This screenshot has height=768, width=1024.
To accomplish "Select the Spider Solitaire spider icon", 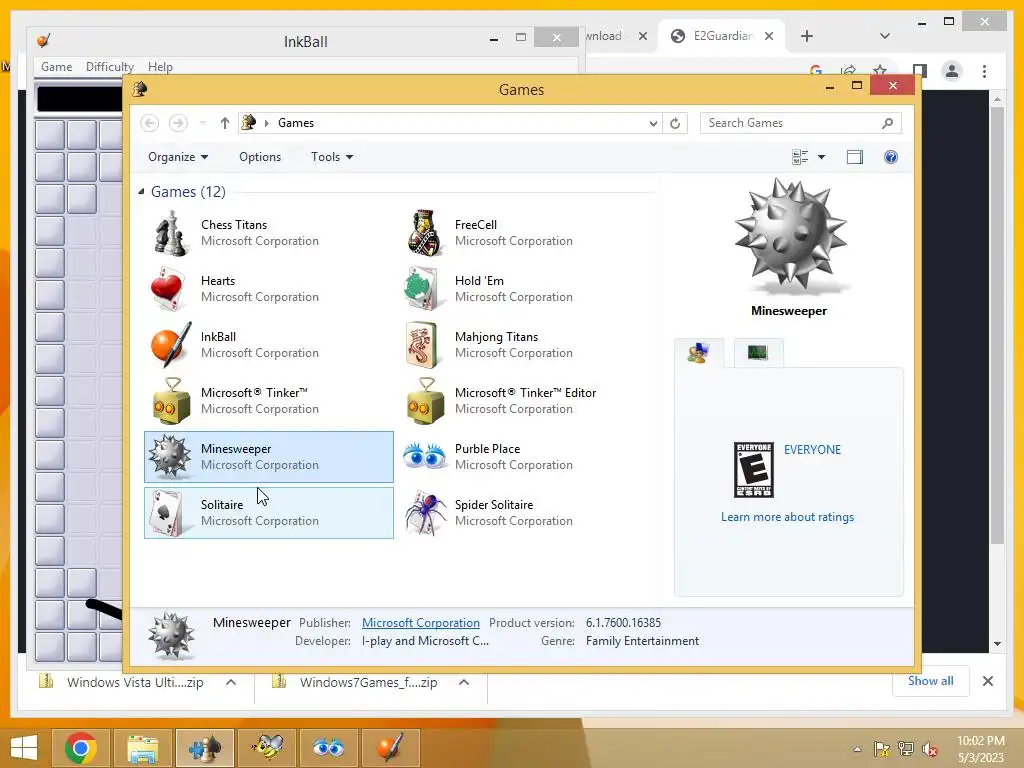I will coord(425,513).
